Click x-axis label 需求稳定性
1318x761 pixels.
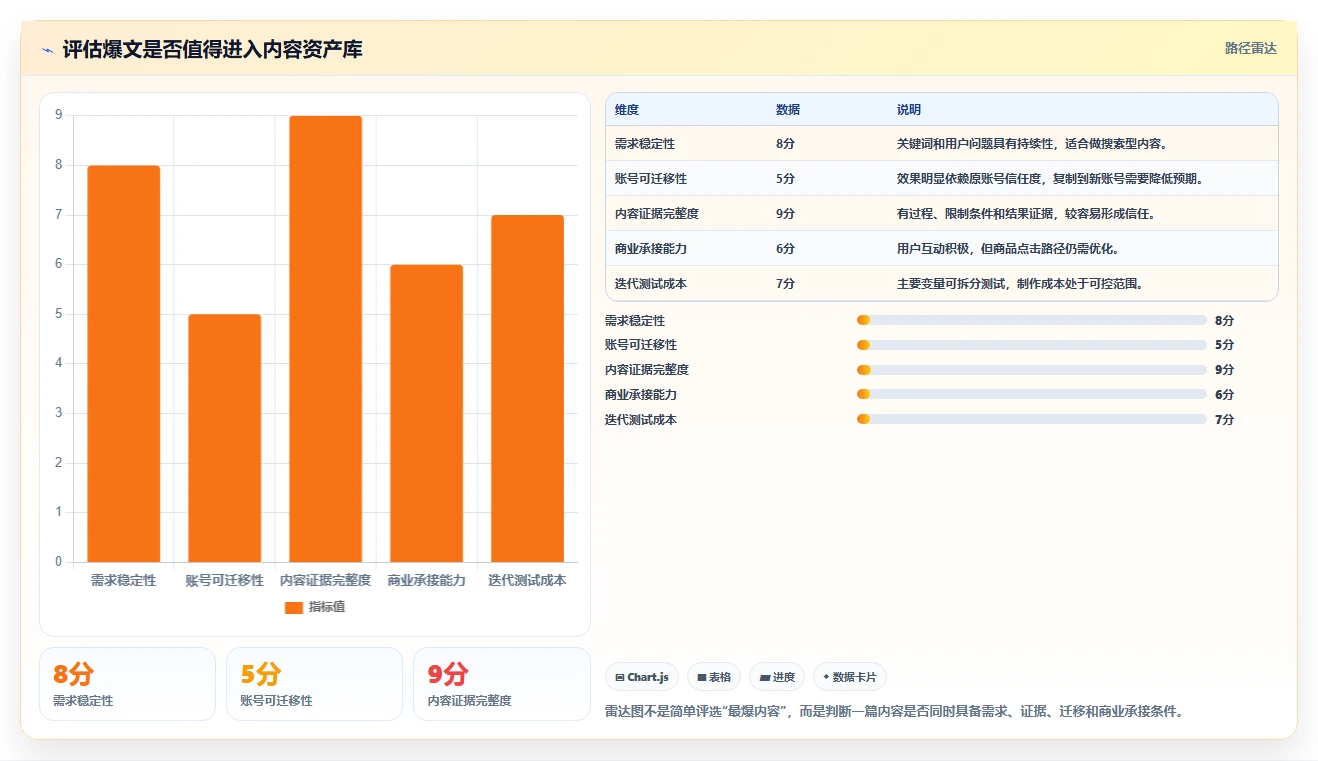124,580
